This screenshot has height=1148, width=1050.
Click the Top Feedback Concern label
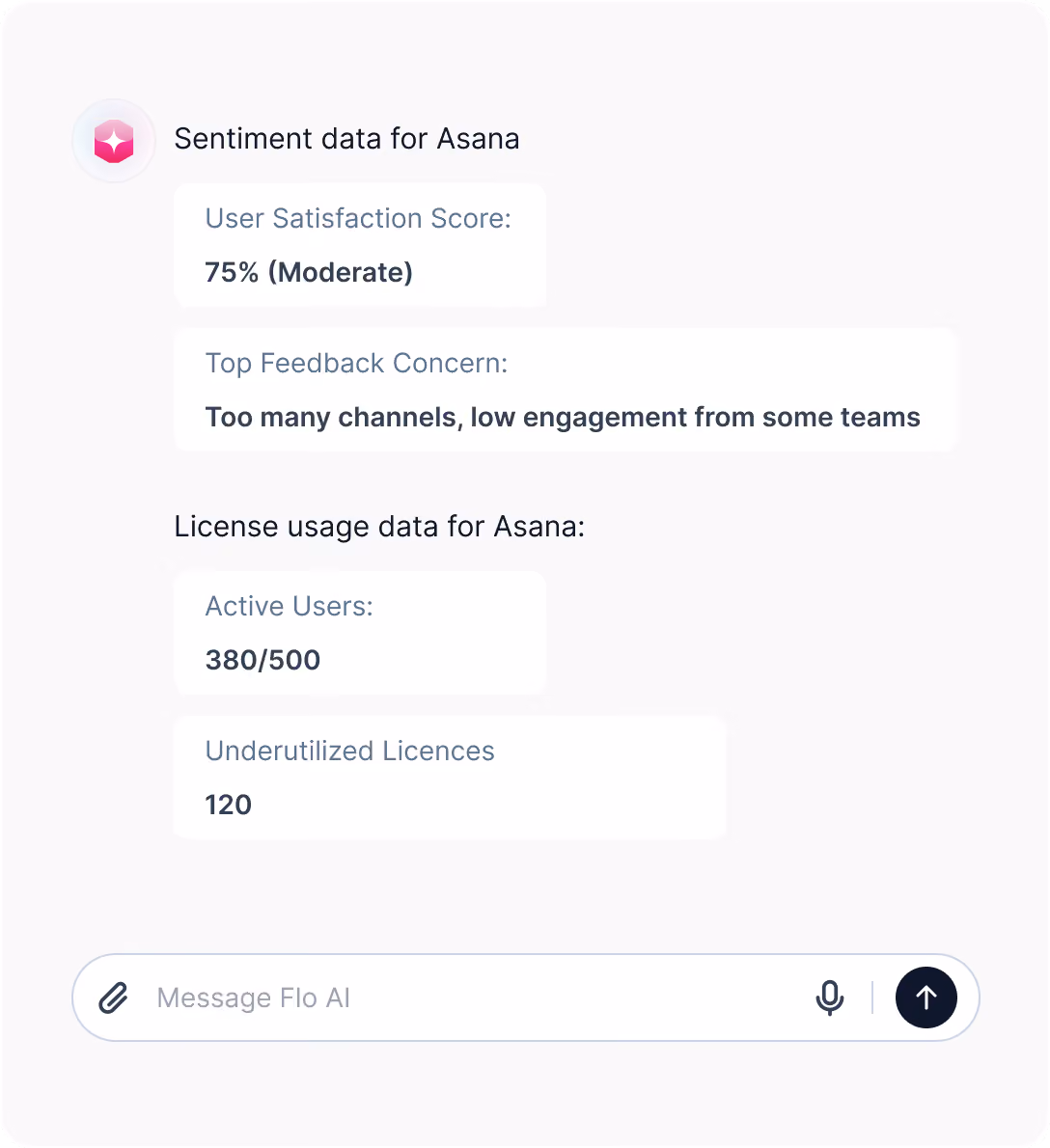click(x=356, y=363)
